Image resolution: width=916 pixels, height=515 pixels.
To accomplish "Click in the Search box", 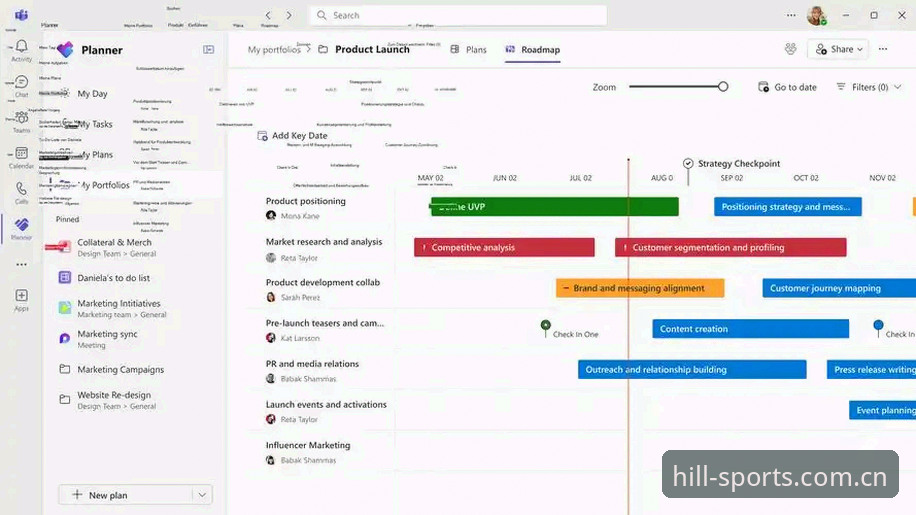I will coord(458,15).
